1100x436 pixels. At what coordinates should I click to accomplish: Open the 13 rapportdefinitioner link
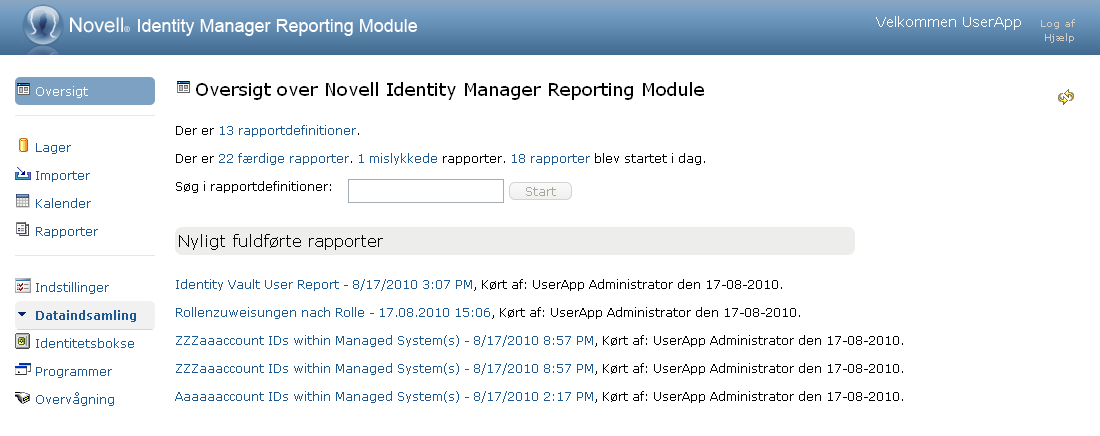(287, 131)
